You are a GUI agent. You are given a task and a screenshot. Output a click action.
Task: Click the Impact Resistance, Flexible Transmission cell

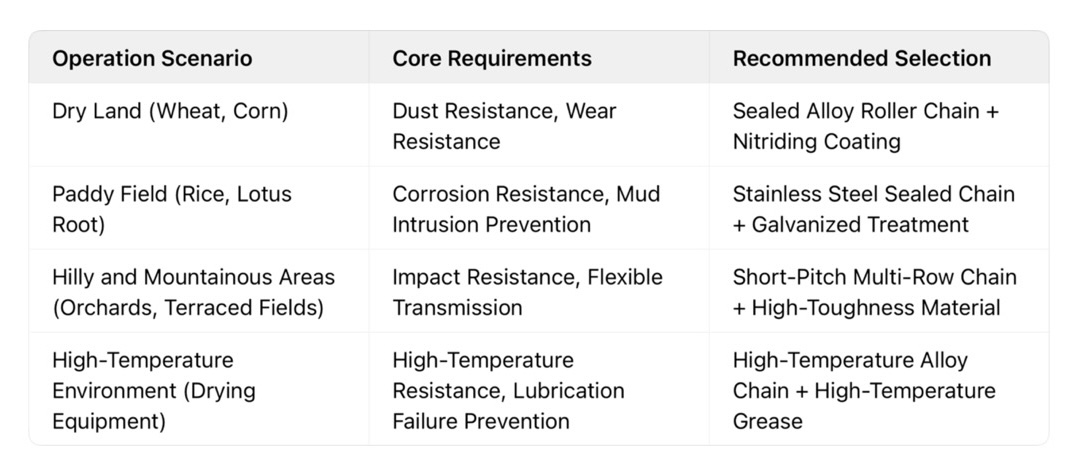click(527, 291)
